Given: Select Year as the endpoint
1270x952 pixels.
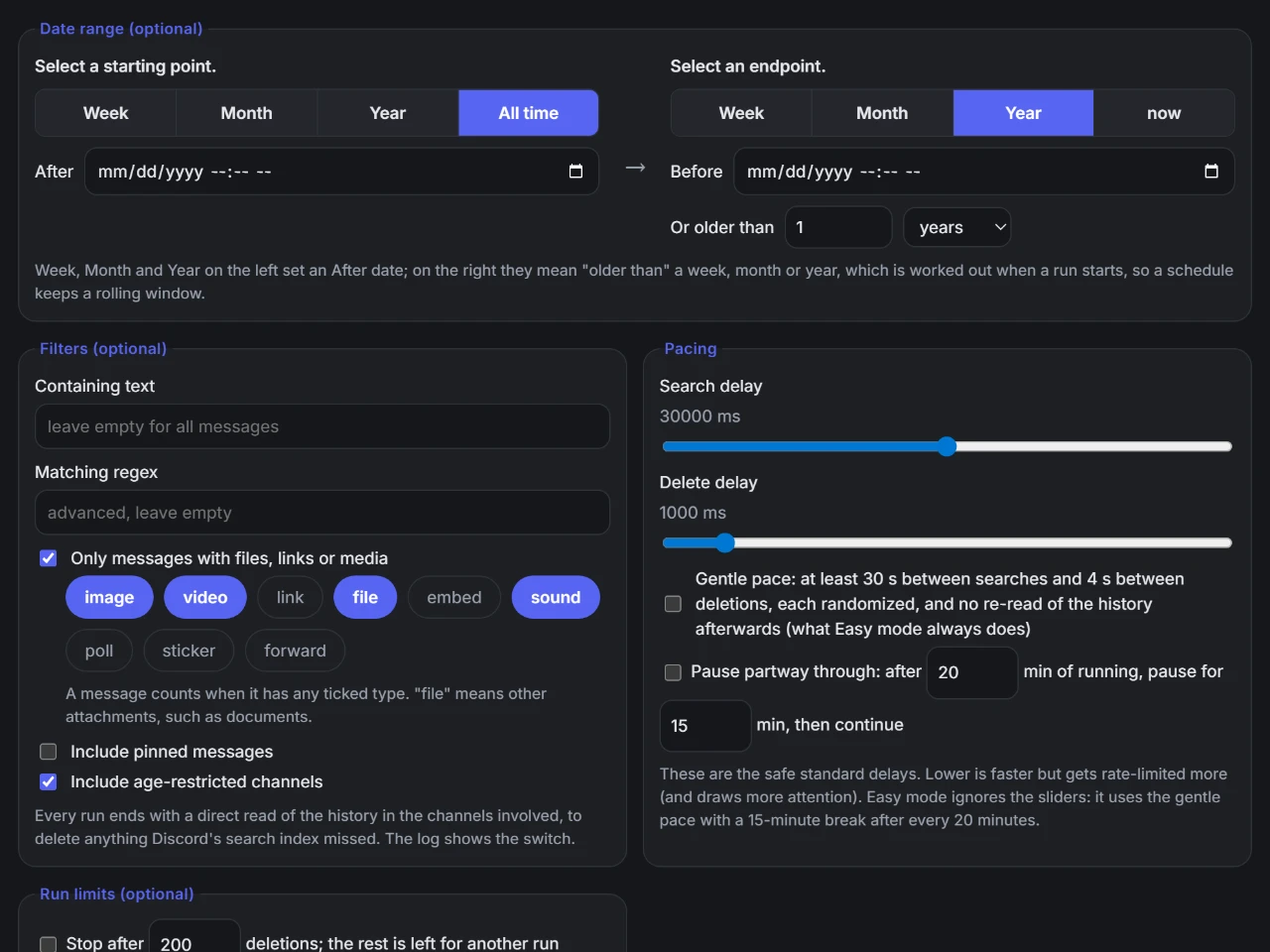Looking at the screenshot, I should [1023, 113].
